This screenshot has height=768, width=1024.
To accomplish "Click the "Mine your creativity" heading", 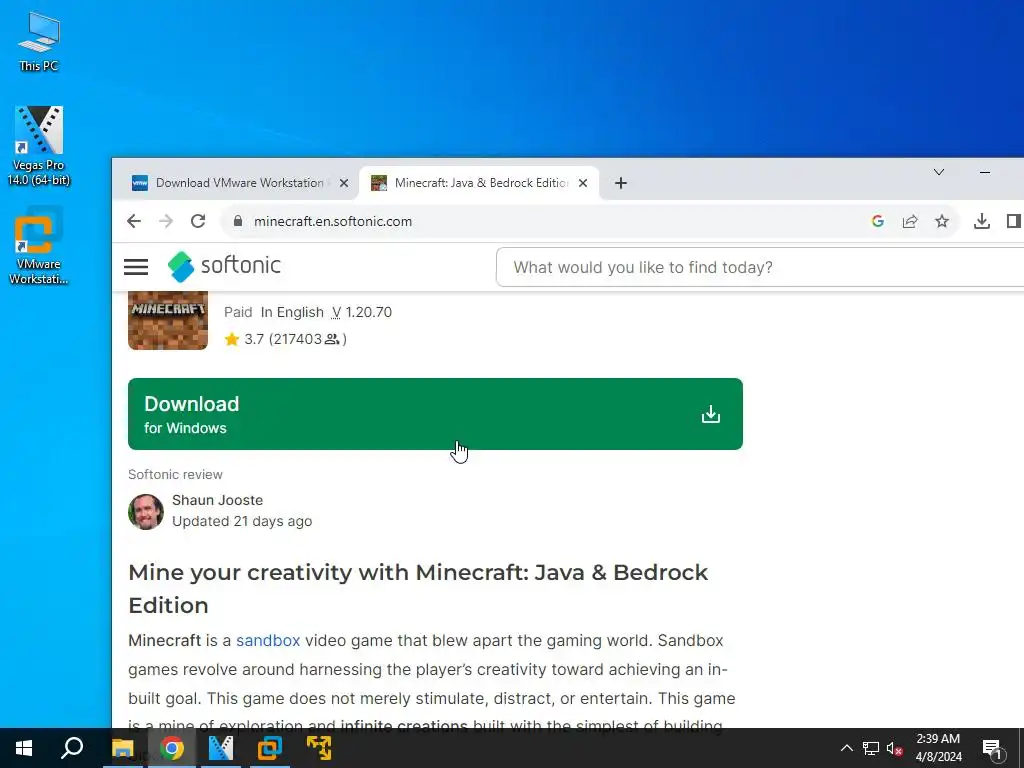I will click(418, 588).
